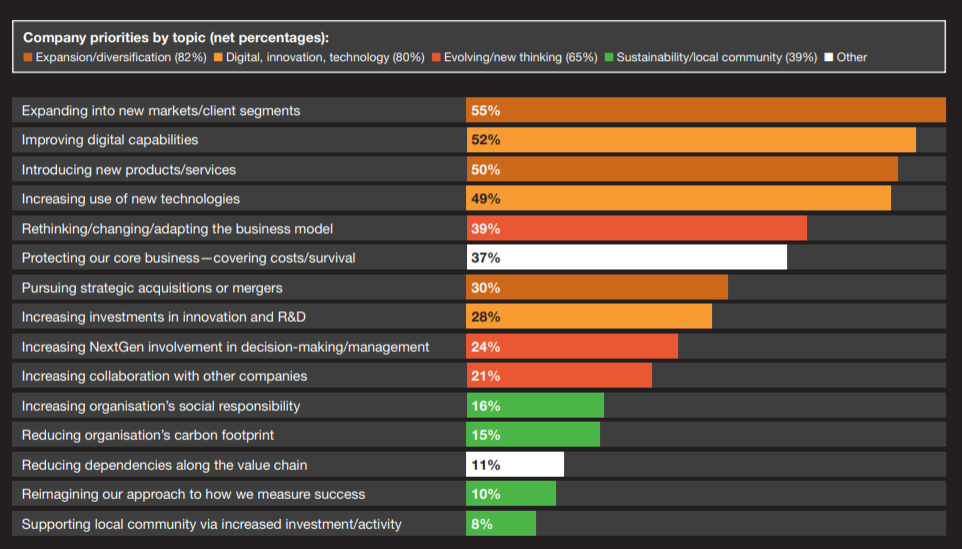962x549 pixels.
Task: Click the red Evolving/new thinking legend swatch
Action: [x=434, y=58]
